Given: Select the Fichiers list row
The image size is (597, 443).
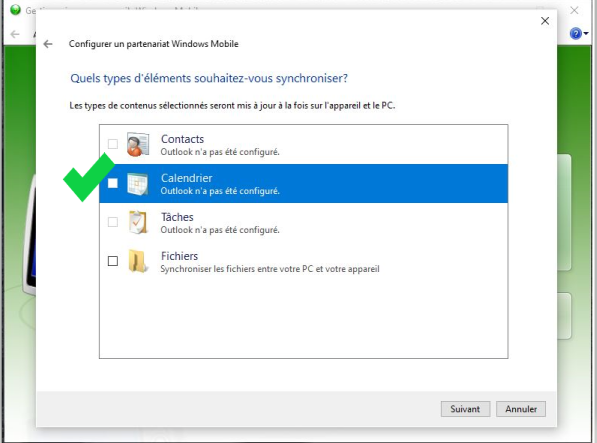Looking at the screenshot, I should pos(303,261).
